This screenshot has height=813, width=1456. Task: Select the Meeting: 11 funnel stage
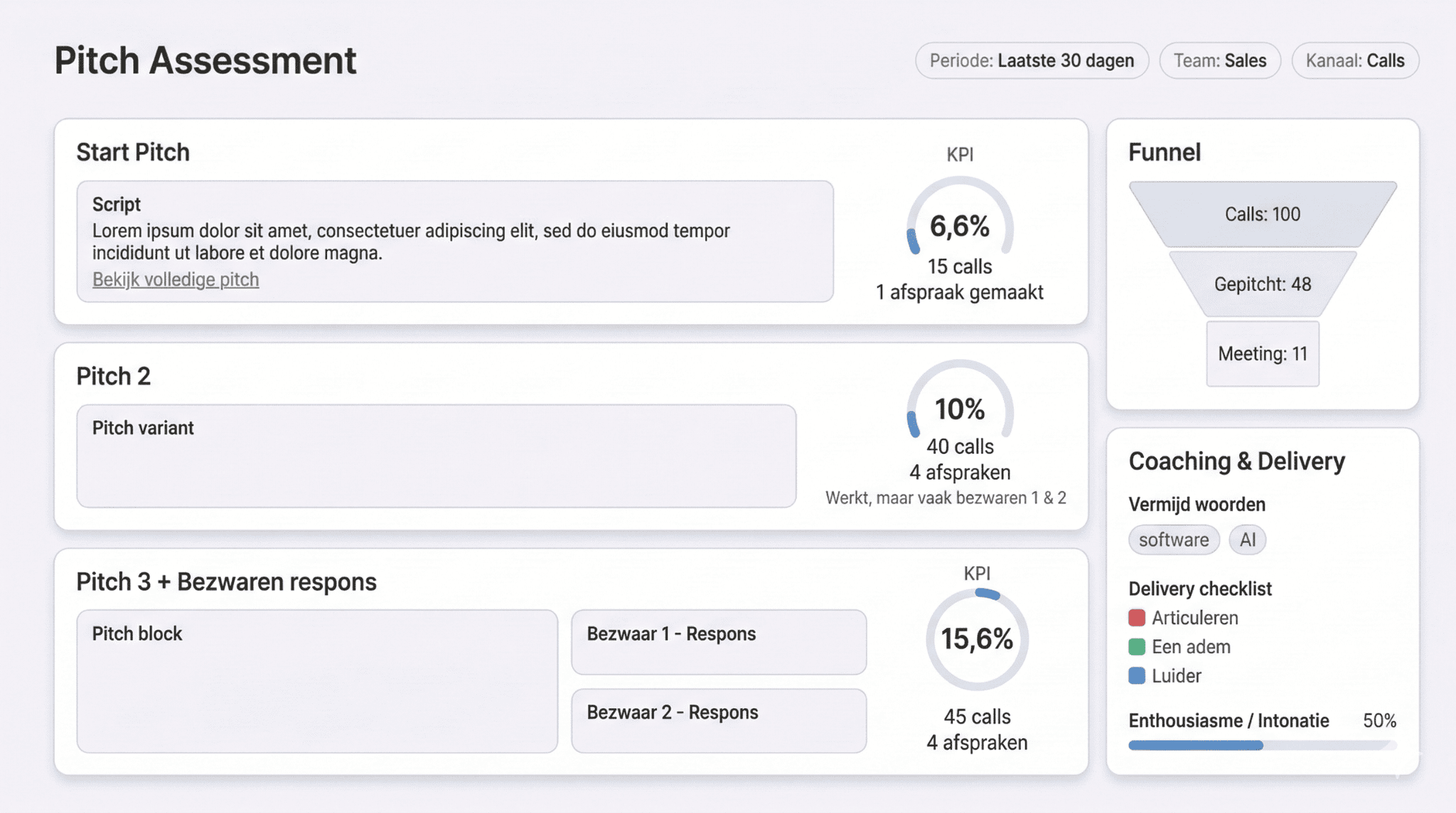1262,354
